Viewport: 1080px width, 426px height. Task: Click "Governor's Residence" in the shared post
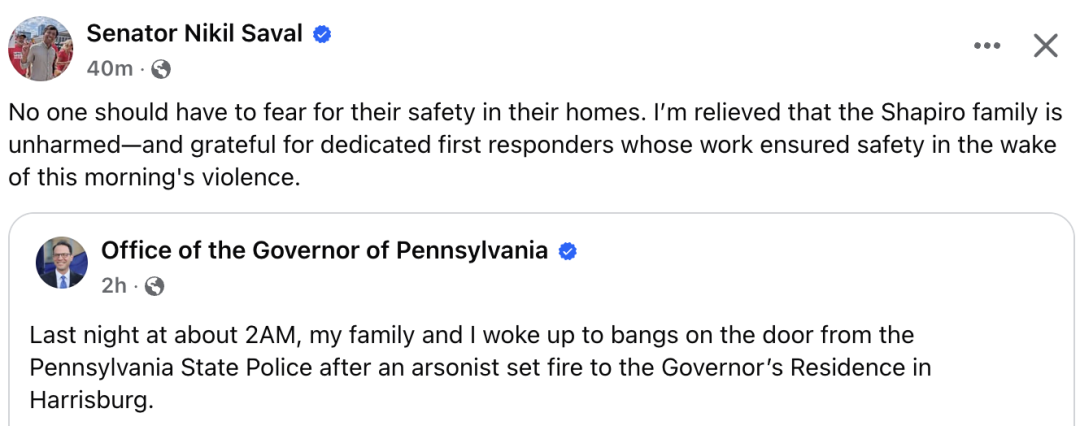(775, 368)
